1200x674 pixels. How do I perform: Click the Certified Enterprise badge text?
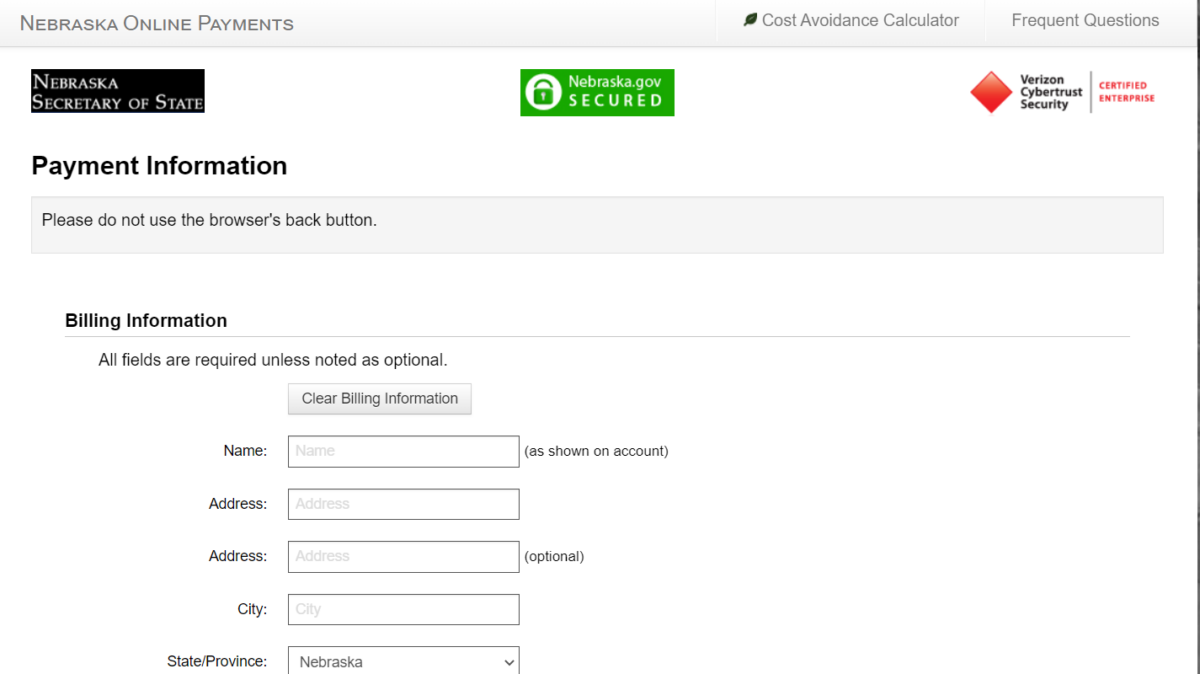pyautogui.click(x=1126, y=92)
